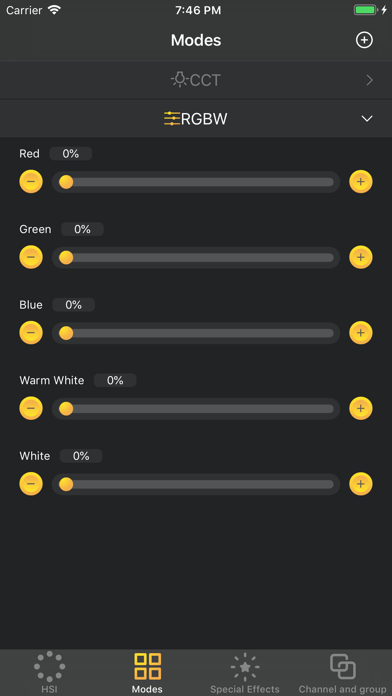The width and height of the screenshot is (392, 696).
Task: Decrease Green value with minus button
Action: [31, 257]
